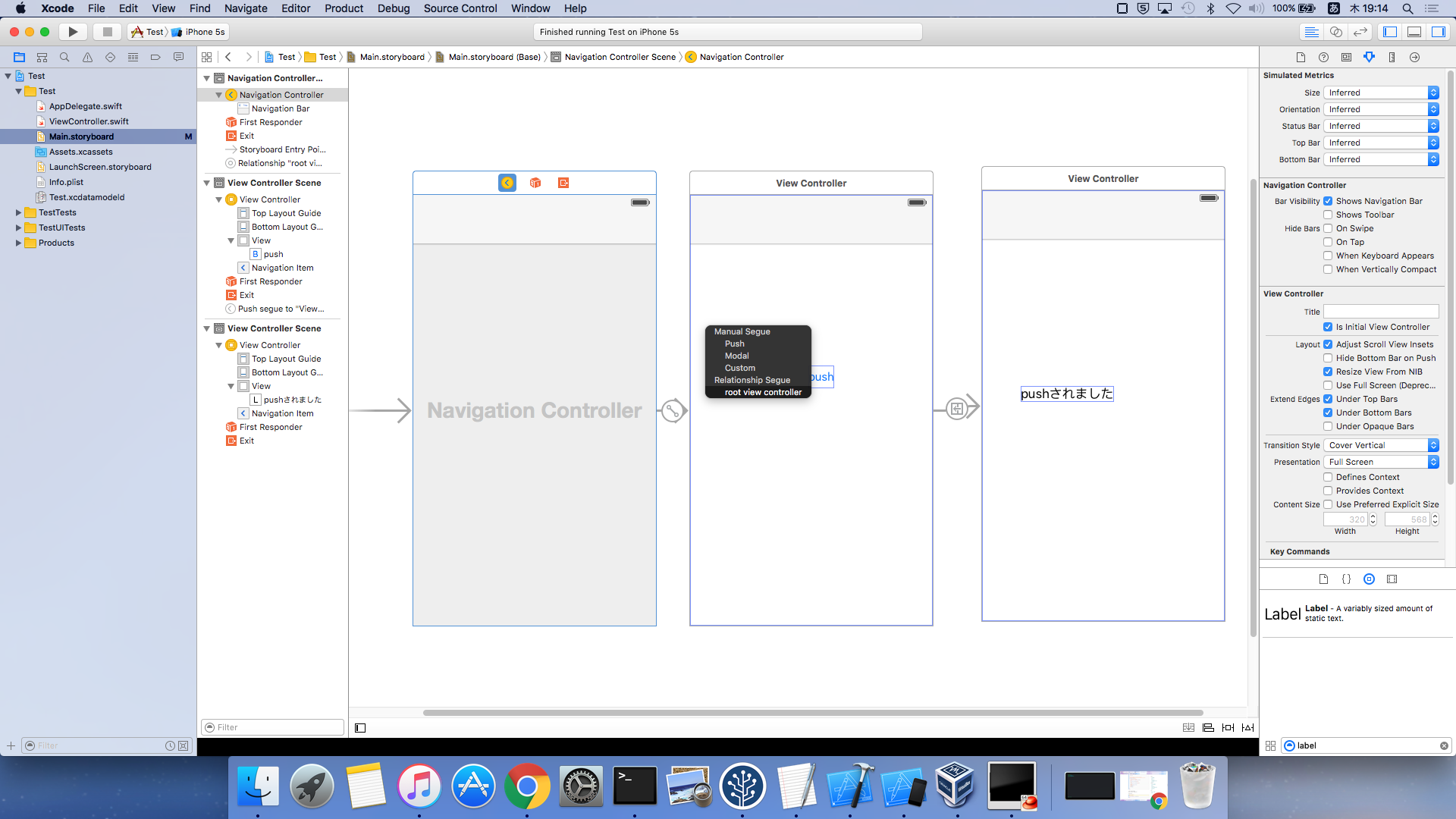1456x819 pixels.
Task: Select Main.storyboard (Base) in the jump bar
Action: (x=494, y=57)
